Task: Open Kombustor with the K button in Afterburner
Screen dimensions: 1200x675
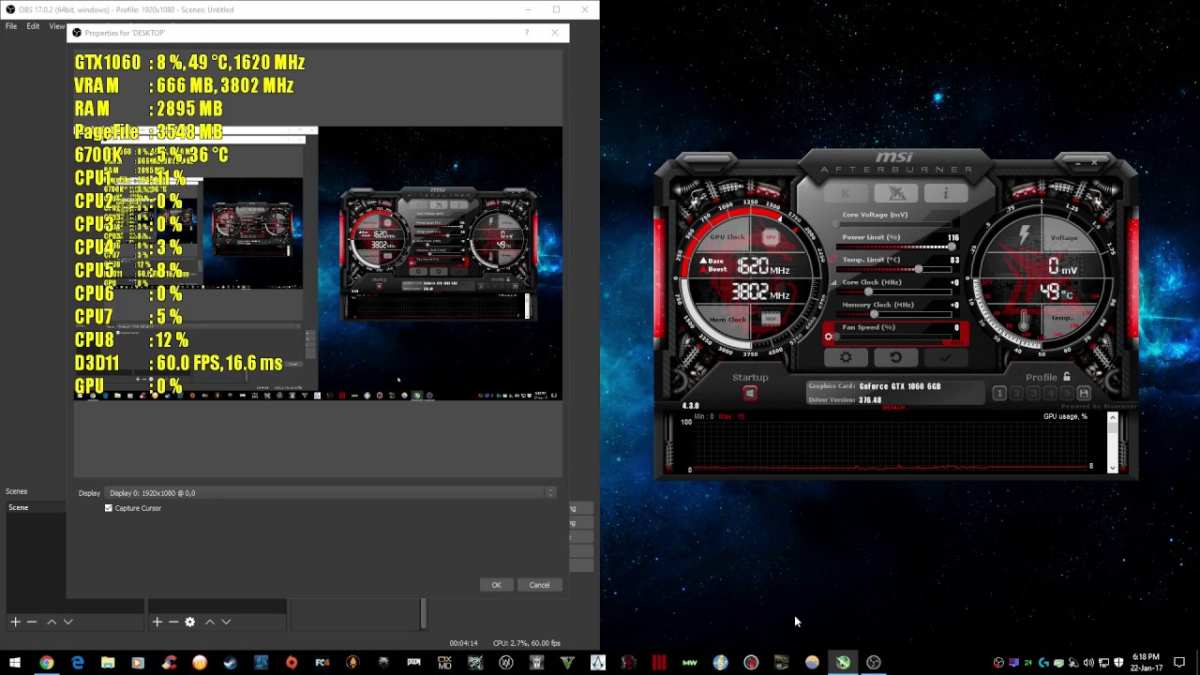Action: [846, 193]
